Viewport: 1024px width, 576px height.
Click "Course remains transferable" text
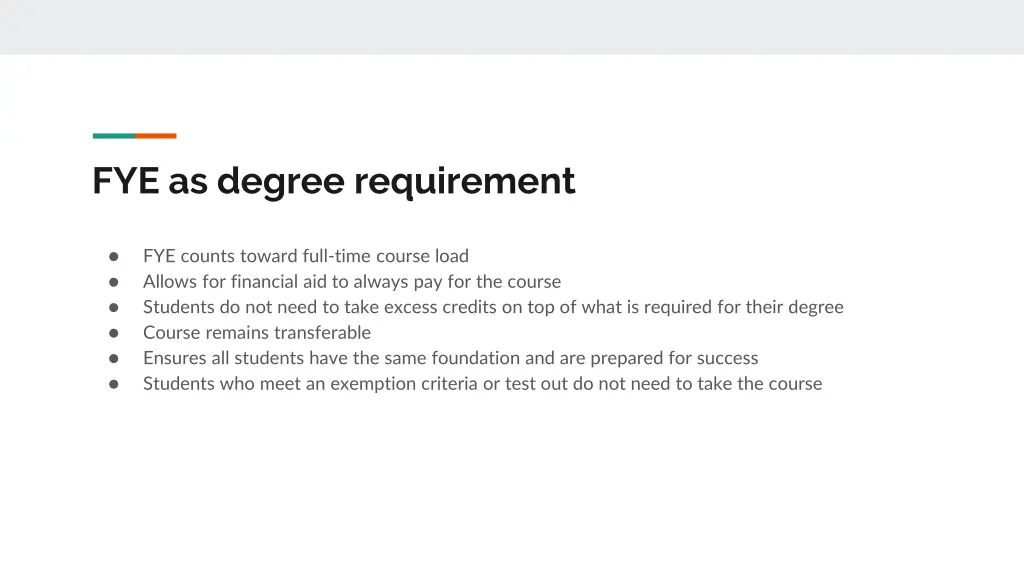click(256, 333)
